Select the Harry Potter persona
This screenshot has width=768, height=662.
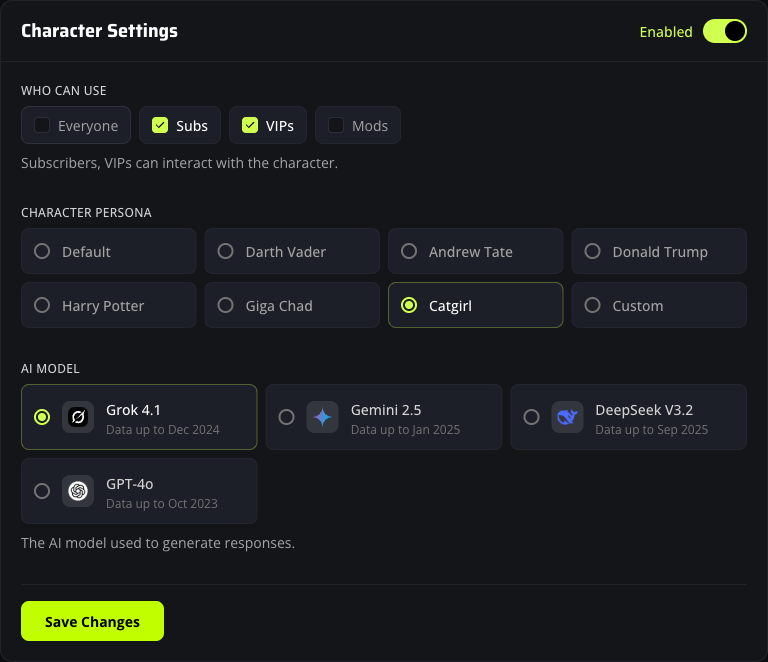pyautogui.click(x=109, y=305)
